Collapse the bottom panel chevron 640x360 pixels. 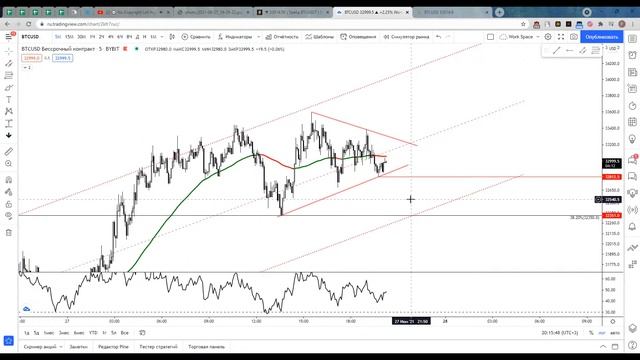[603, 347]
